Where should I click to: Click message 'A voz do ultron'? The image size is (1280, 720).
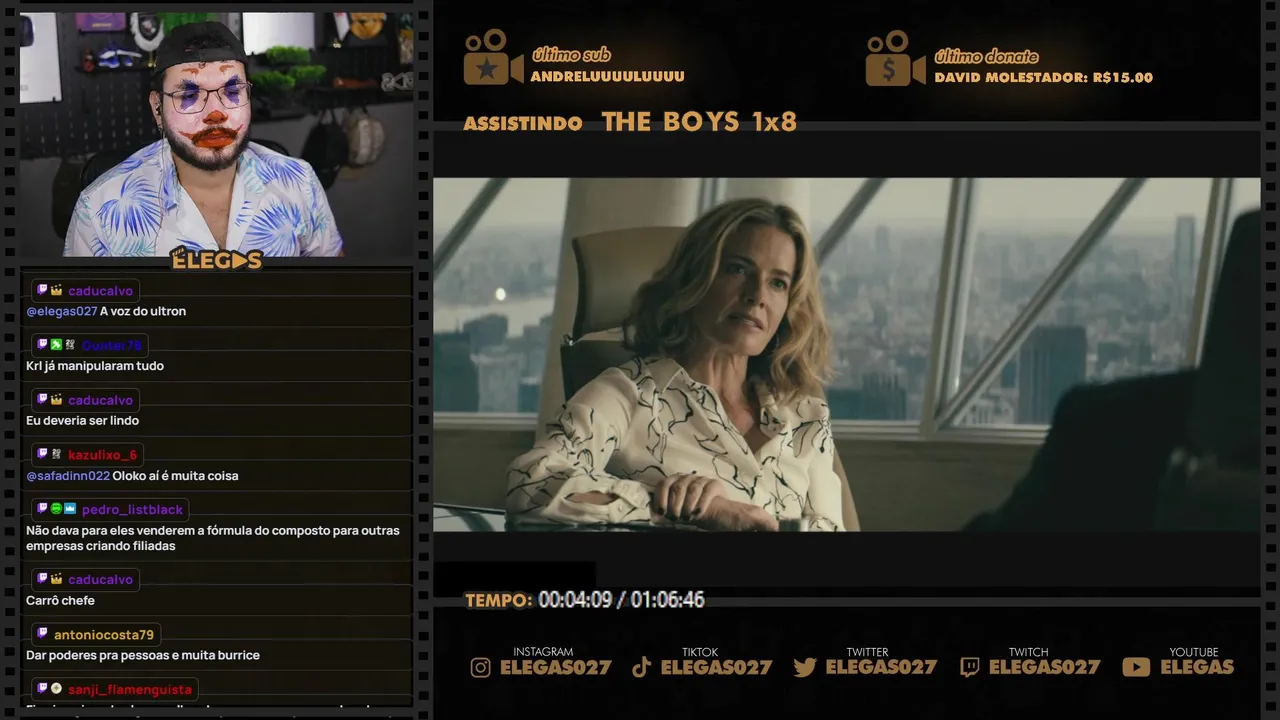143,311
